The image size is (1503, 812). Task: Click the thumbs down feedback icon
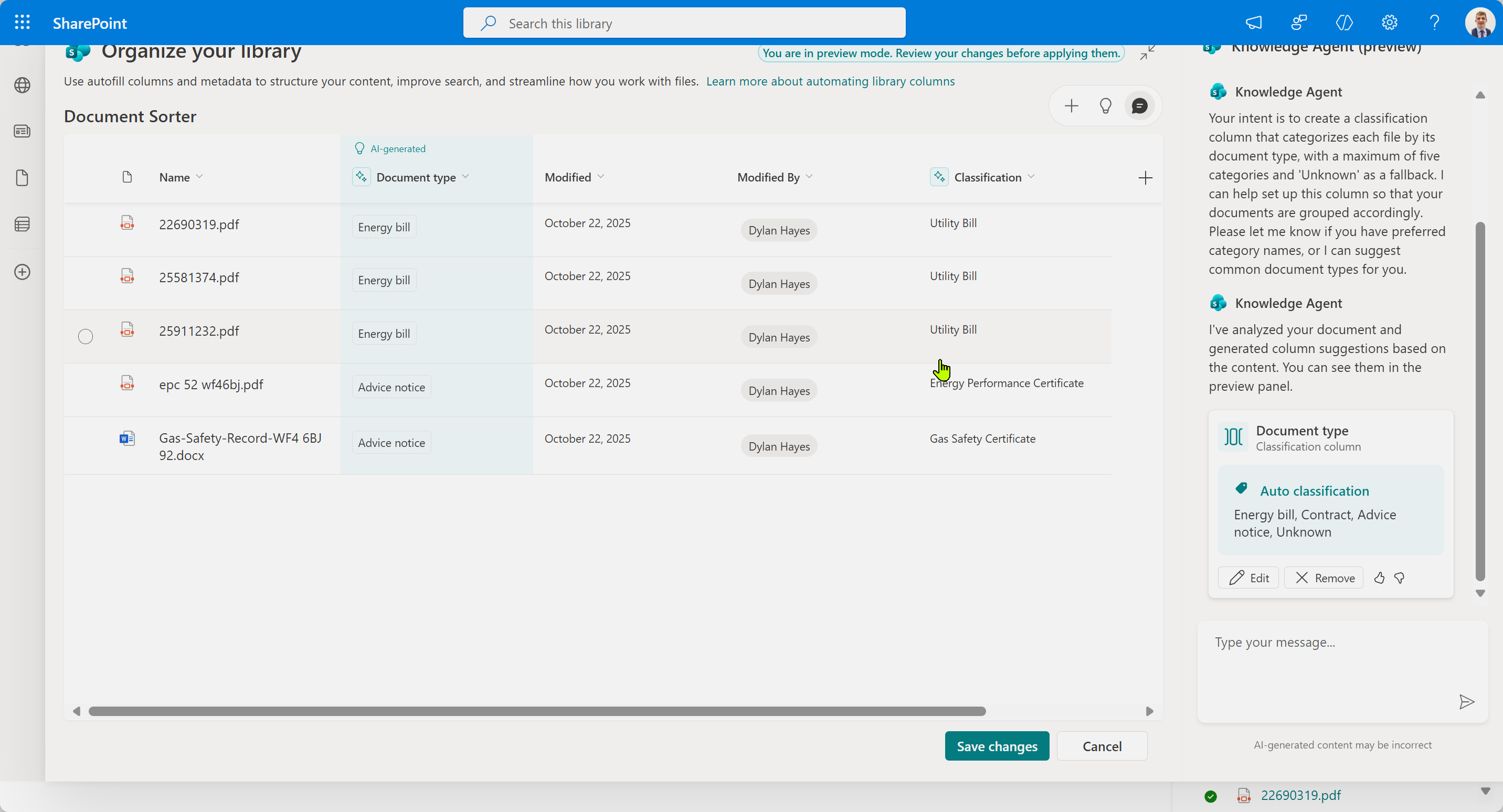tap(1399, 578)
